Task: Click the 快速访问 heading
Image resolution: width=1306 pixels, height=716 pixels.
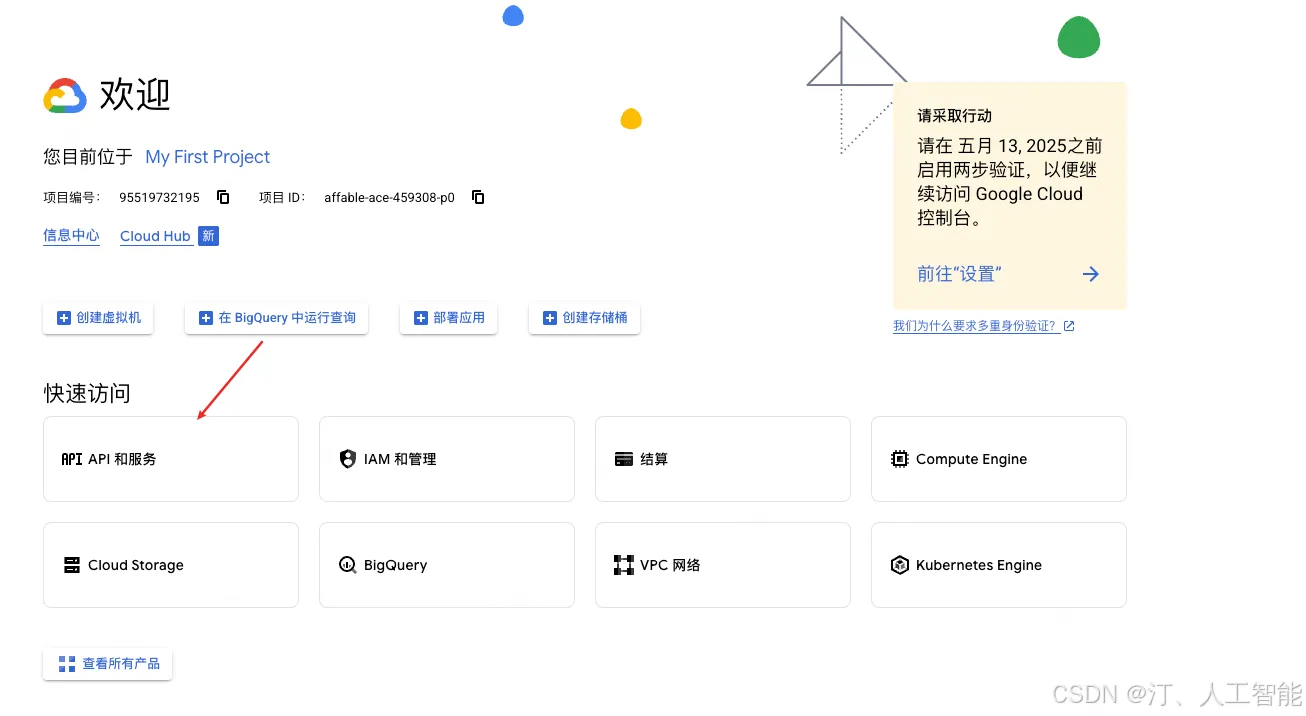Action: point(87,394)
